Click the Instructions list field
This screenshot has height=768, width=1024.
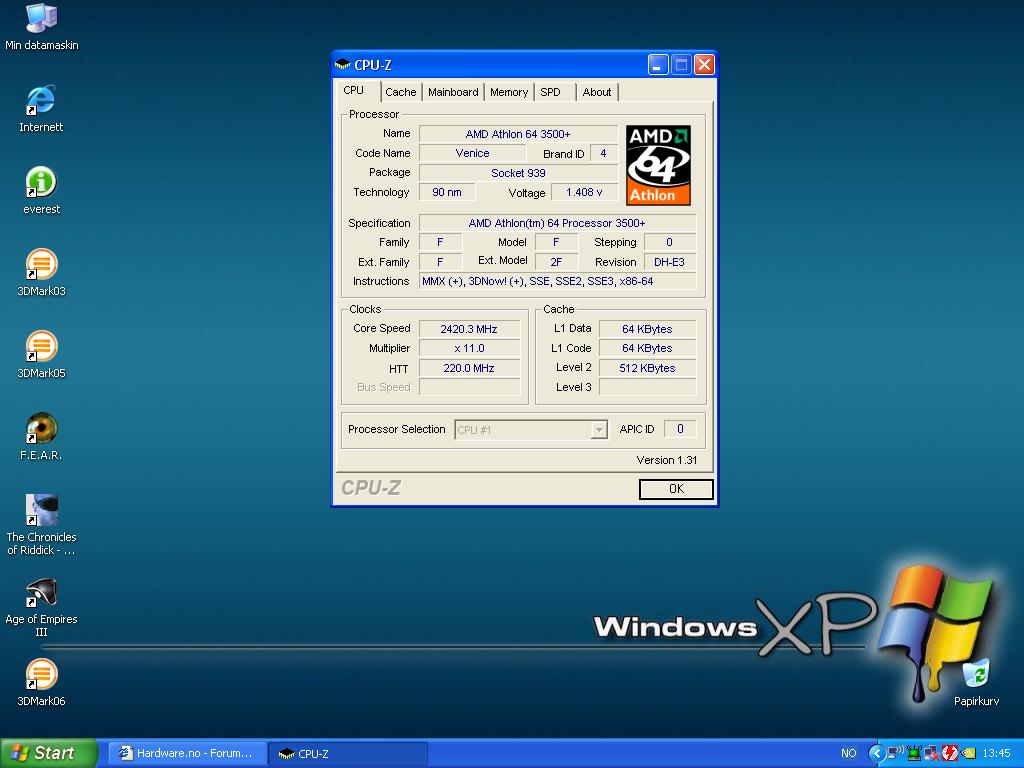point(557,281)
